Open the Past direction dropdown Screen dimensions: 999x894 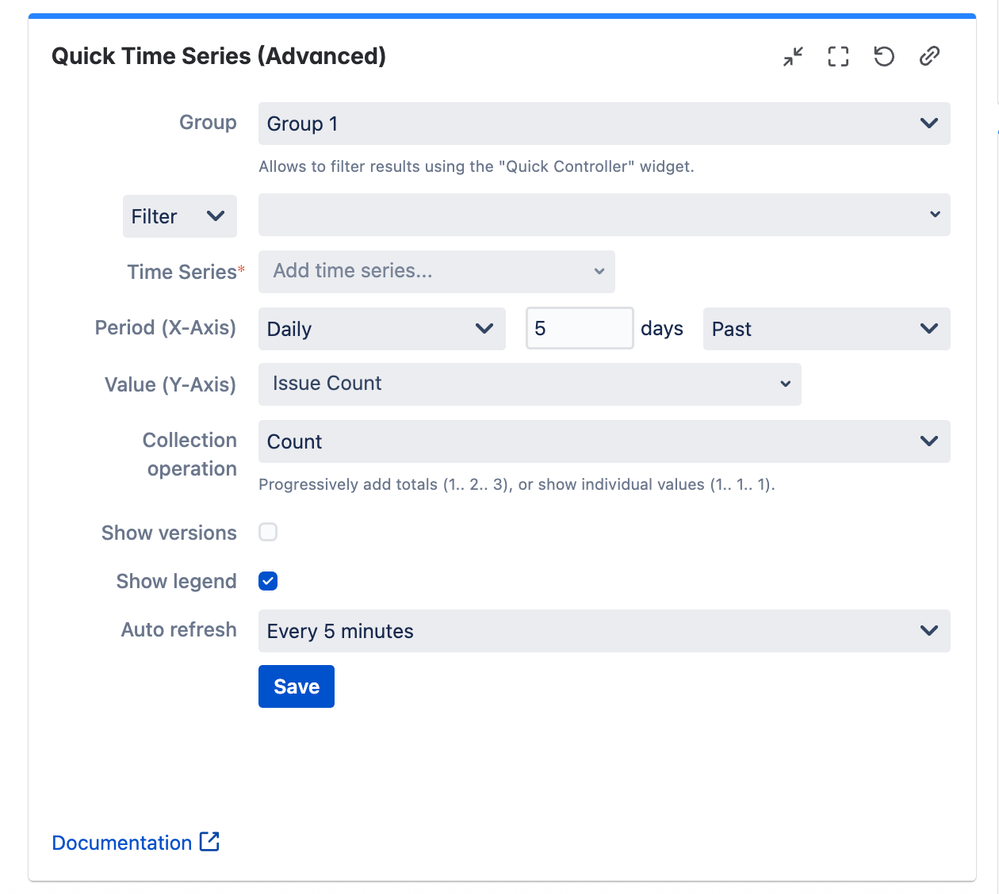[826, 328]
